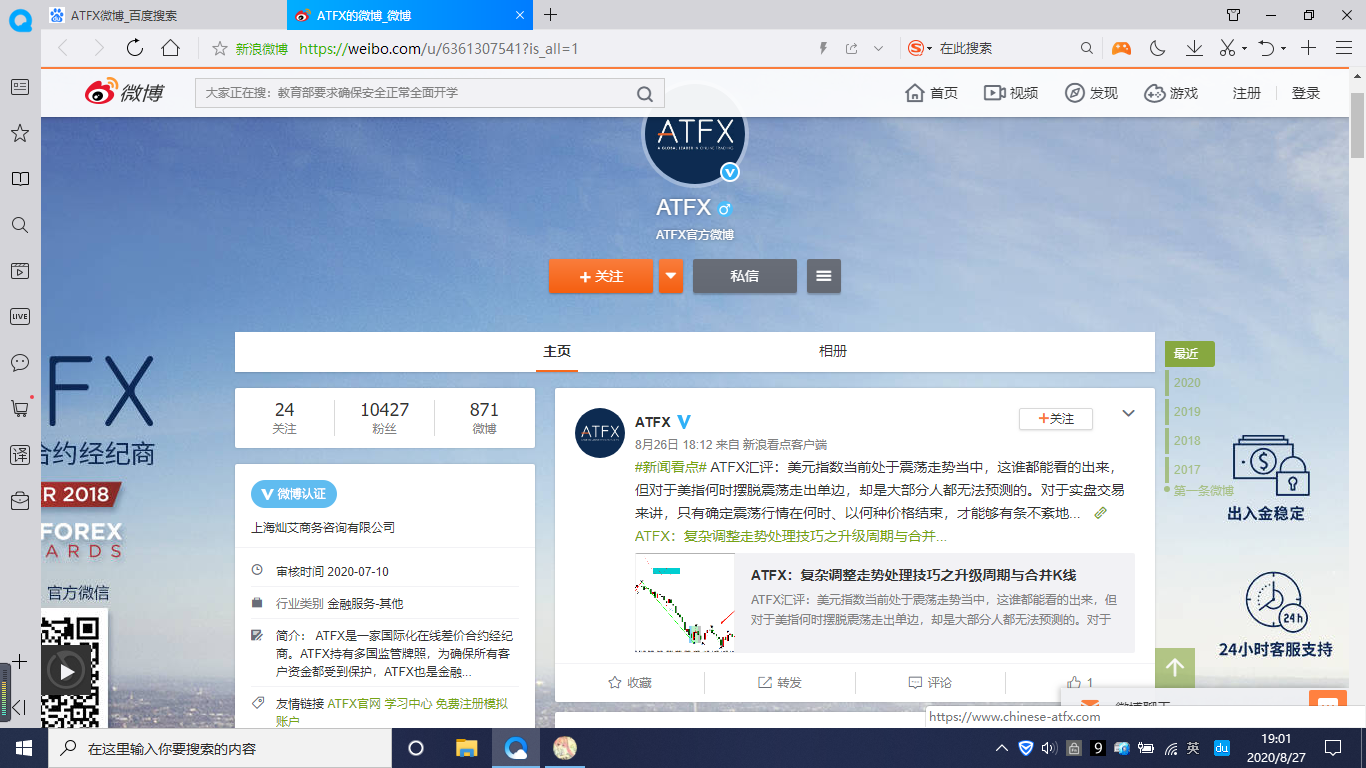Click the skin shirt icon in the title bar
This screenshot has height=768, width=1366.
[x=1234, y=15]
